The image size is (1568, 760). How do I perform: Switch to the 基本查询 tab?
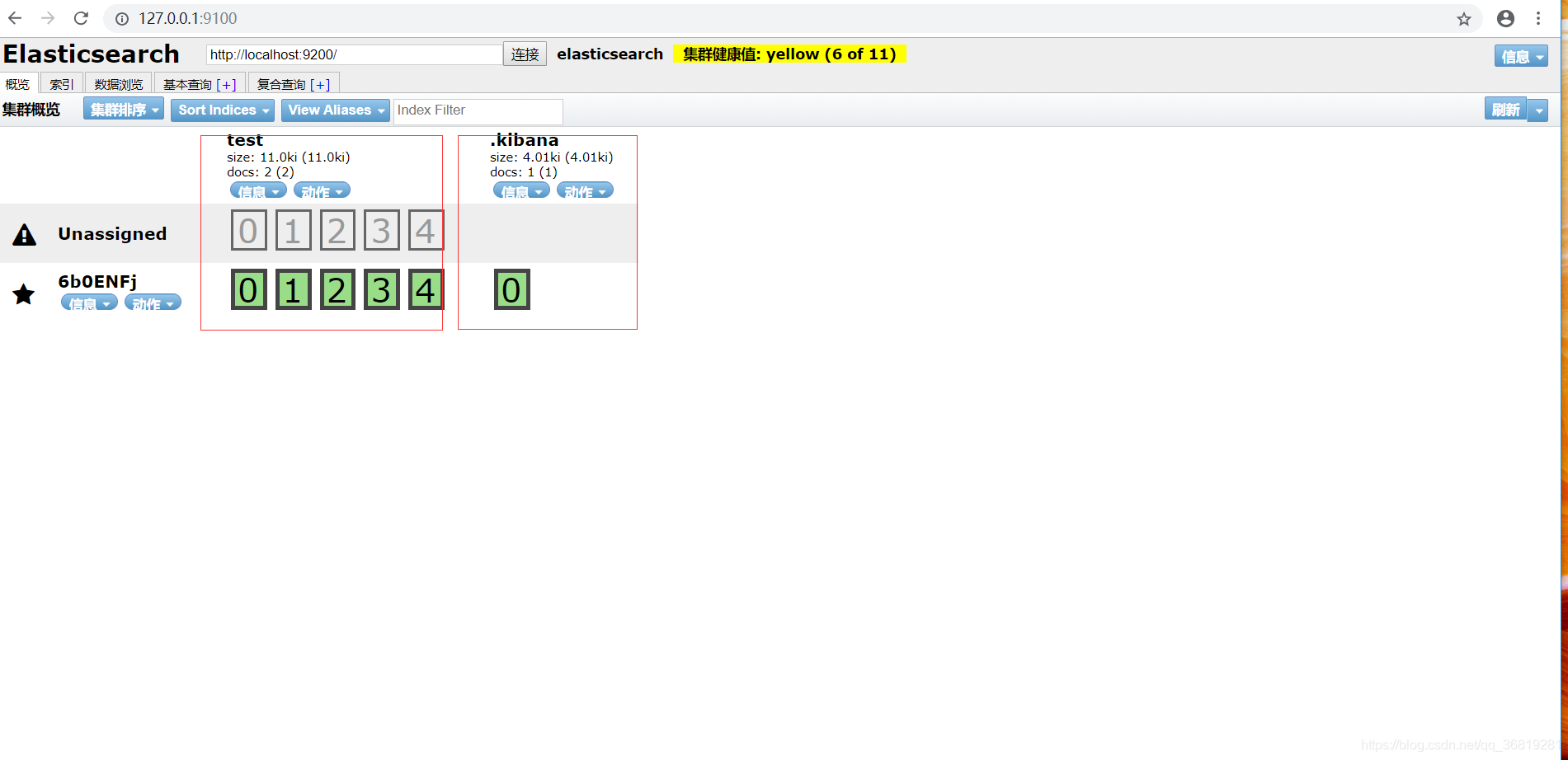(x=187, y=84)
